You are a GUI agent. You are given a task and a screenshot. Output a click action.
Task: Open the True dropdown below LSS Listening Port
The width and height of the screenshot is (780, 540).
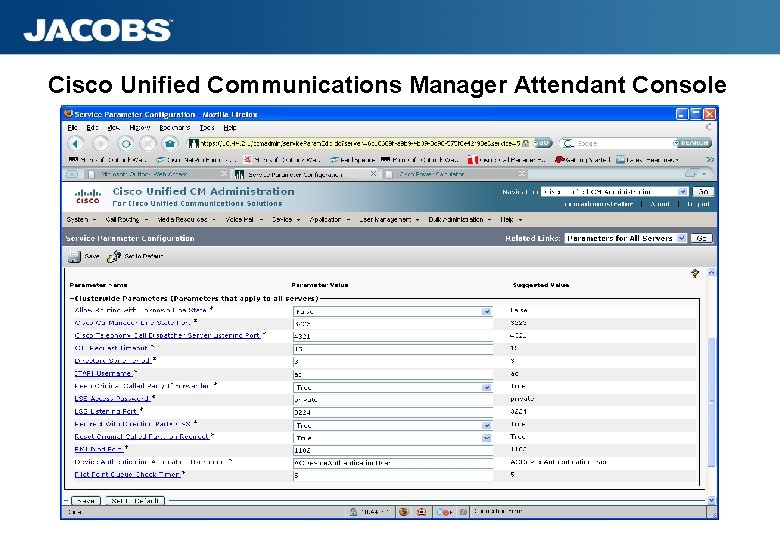[393, 425]
